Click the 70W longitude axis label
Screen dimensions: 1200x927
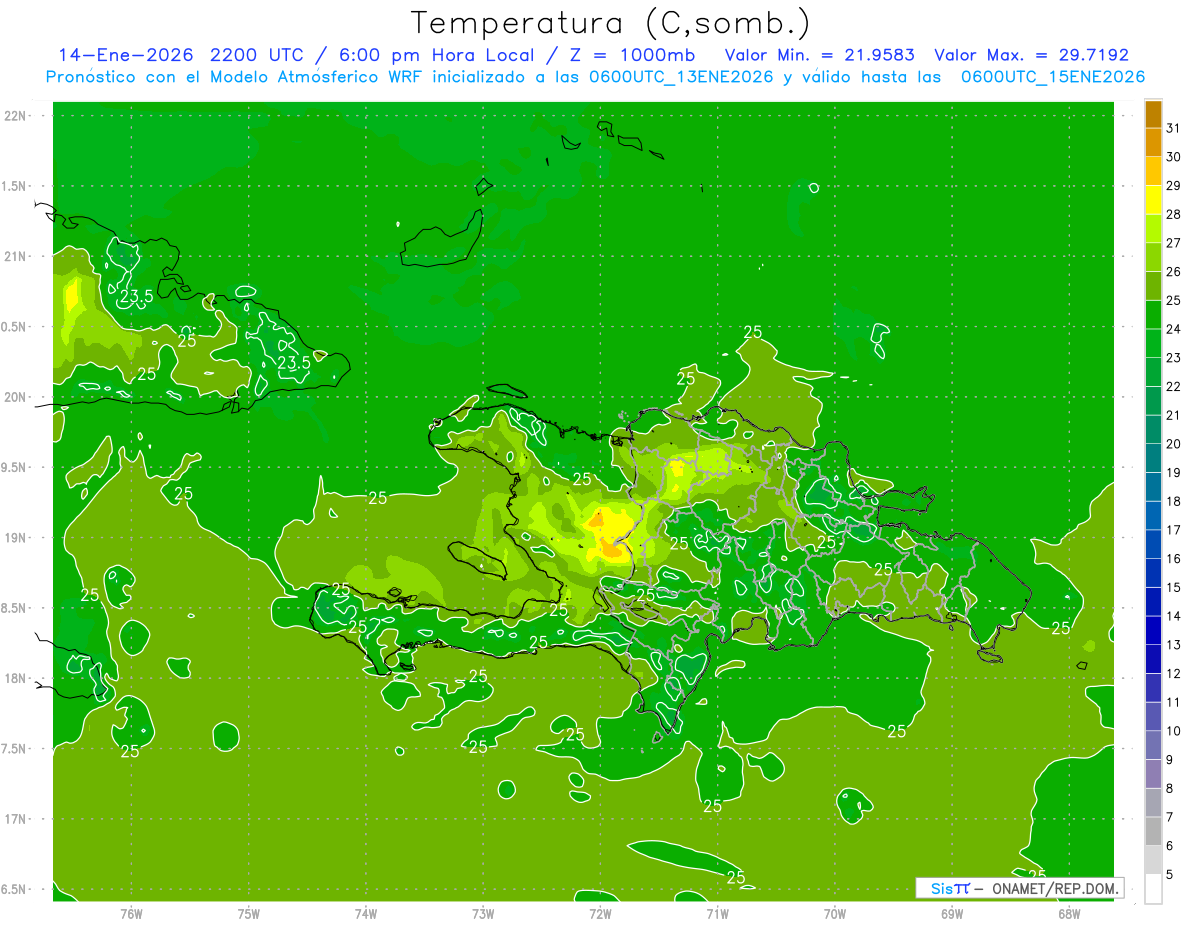[x=835, y=914]
